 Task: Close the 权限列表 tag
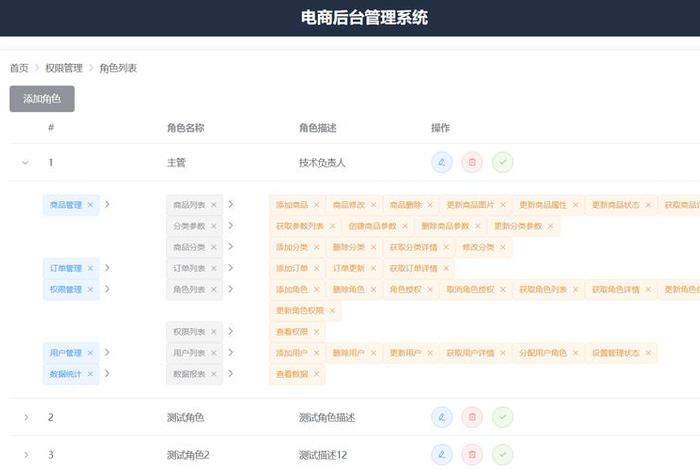(x=213, y=332)
